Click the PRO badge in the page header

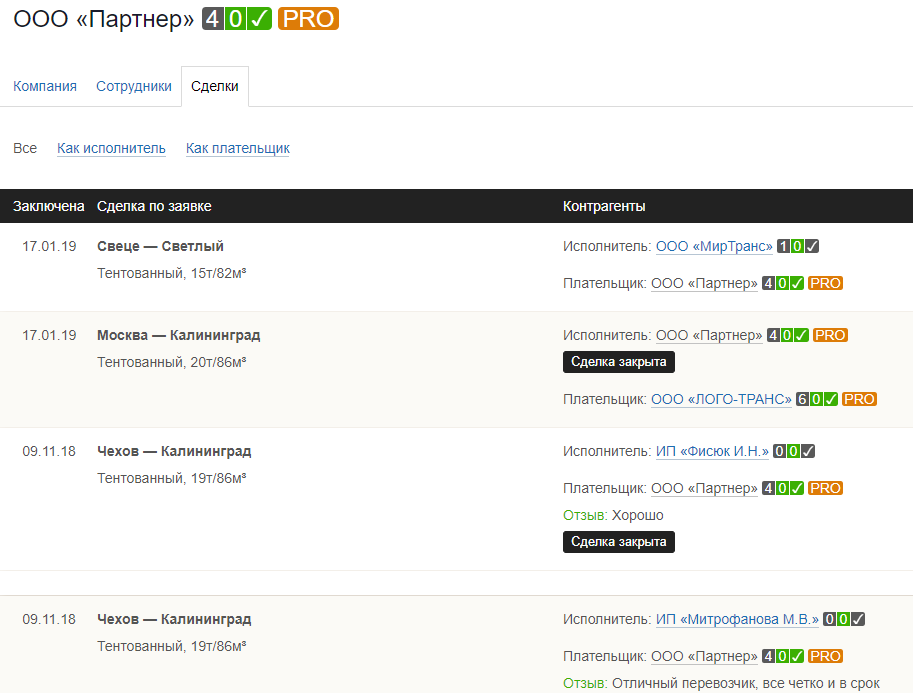308,18
